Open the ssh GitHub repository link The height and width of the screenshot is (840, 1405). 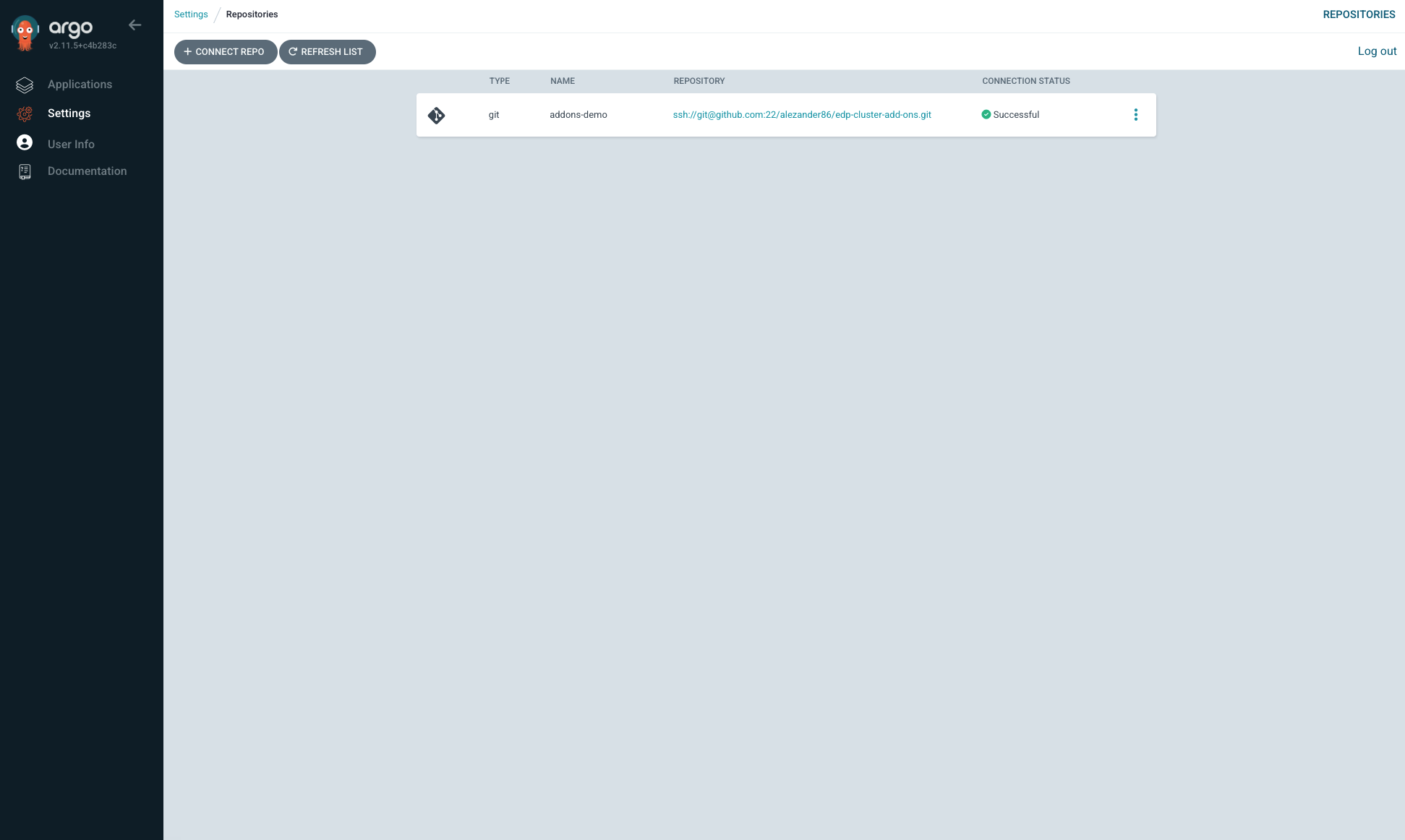802,114
